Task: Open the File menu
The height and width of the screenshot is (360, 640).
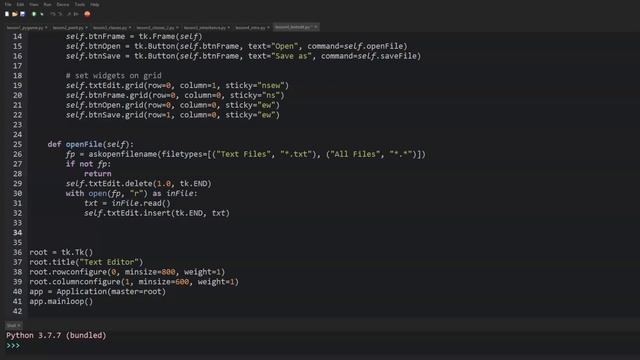Action: click(x=8, y=4)
